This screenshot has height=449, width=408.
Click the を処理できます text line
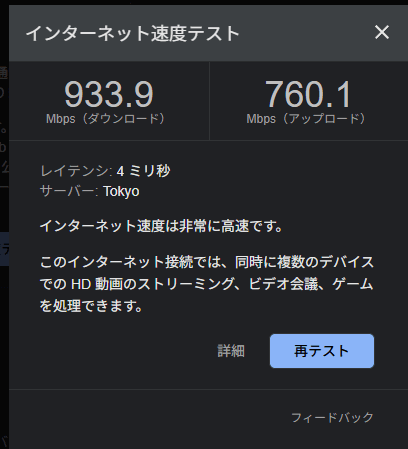[91, 306]
